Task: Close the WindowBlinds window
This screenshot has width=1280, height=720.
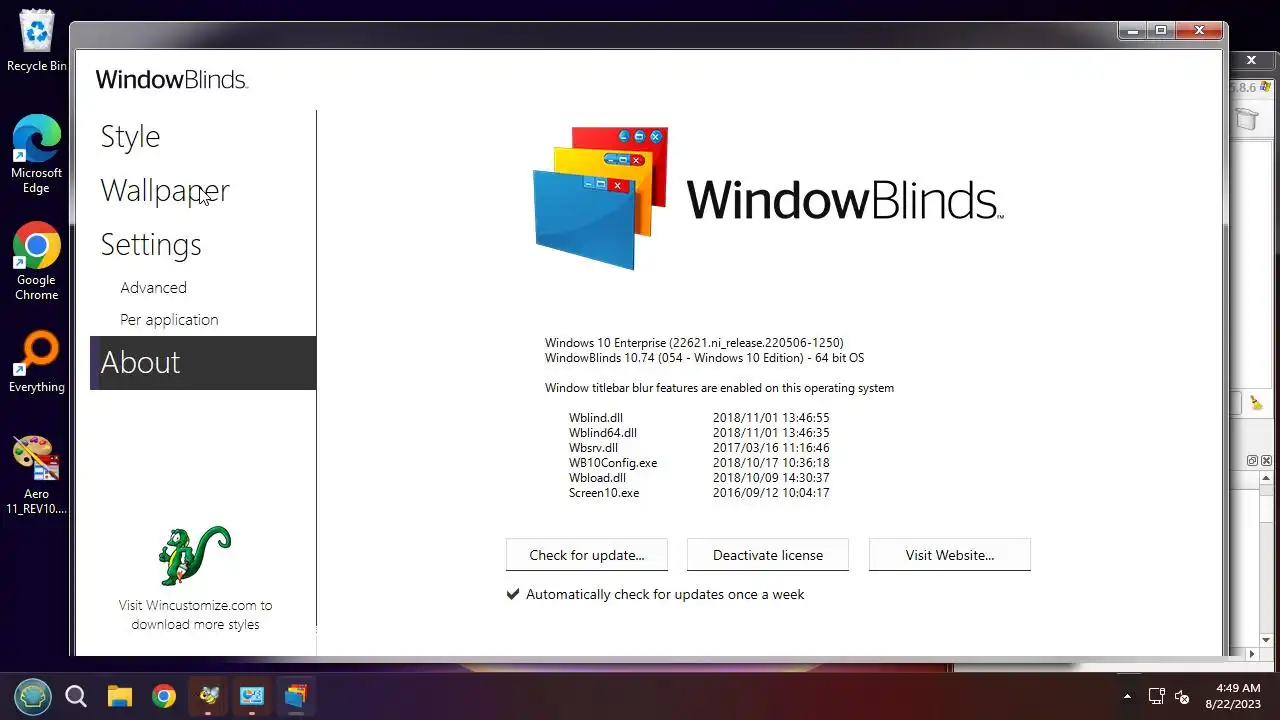Action: click(x=1199, y=31)
